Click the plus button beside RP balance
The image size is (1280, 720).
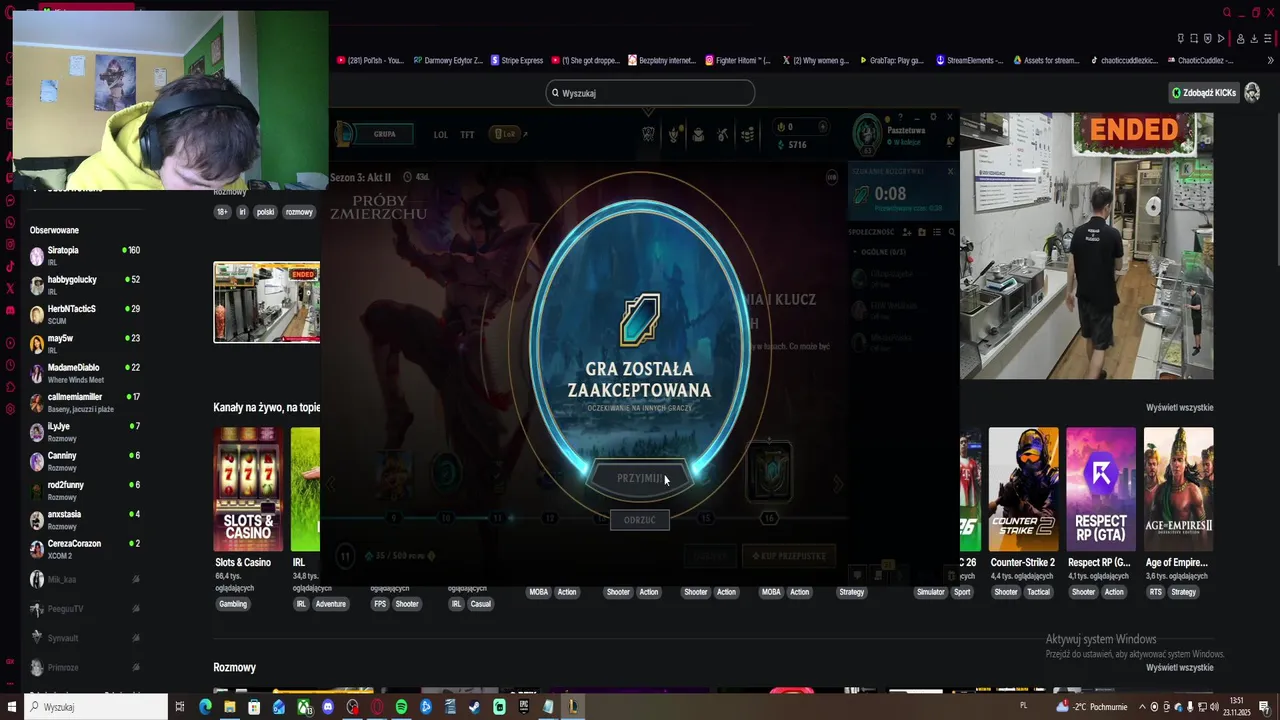[x=823, y=127]
